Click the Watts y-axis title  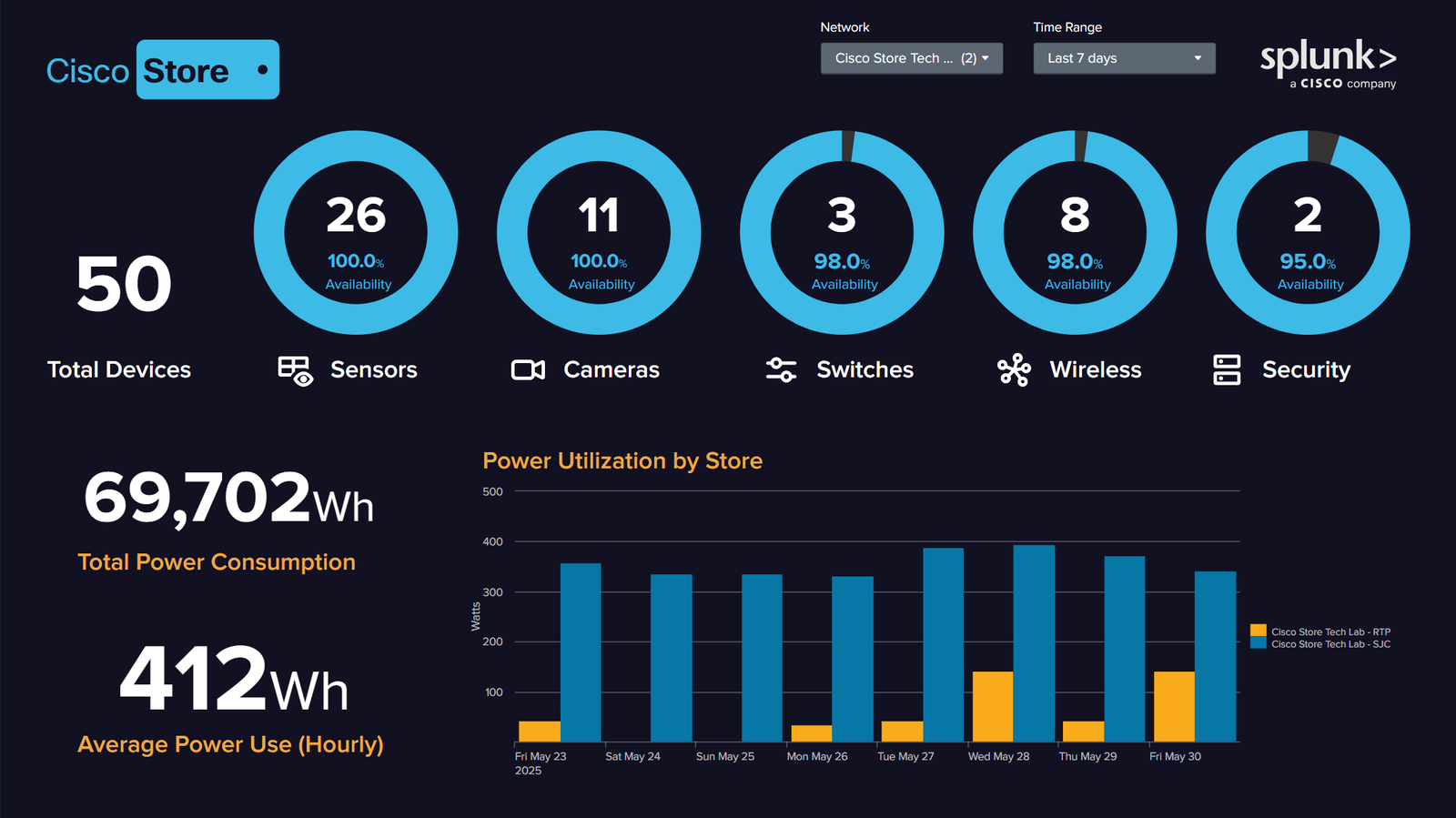[475, 616]
